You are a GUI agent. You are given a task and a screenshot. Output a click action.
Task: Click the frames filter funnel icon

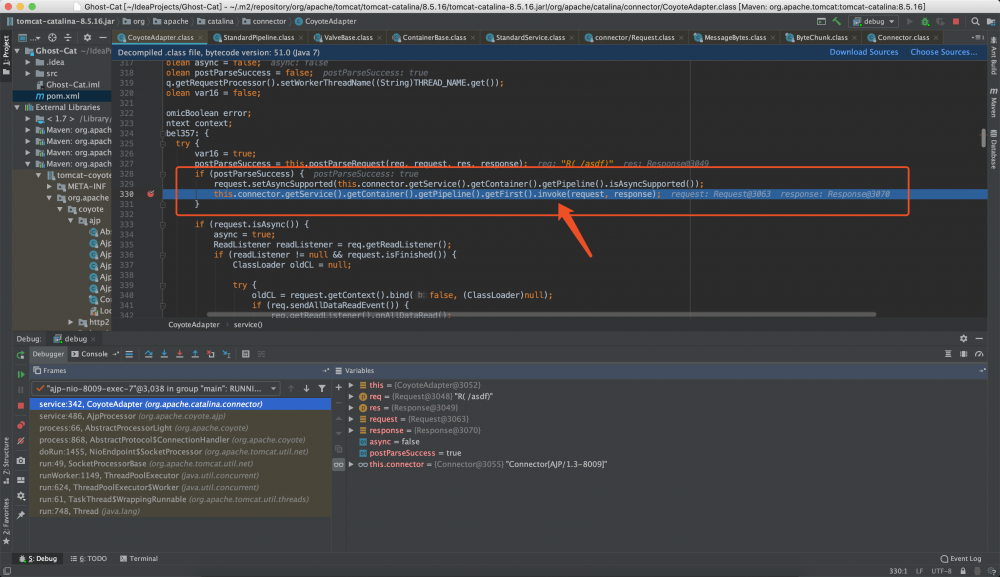321,388
